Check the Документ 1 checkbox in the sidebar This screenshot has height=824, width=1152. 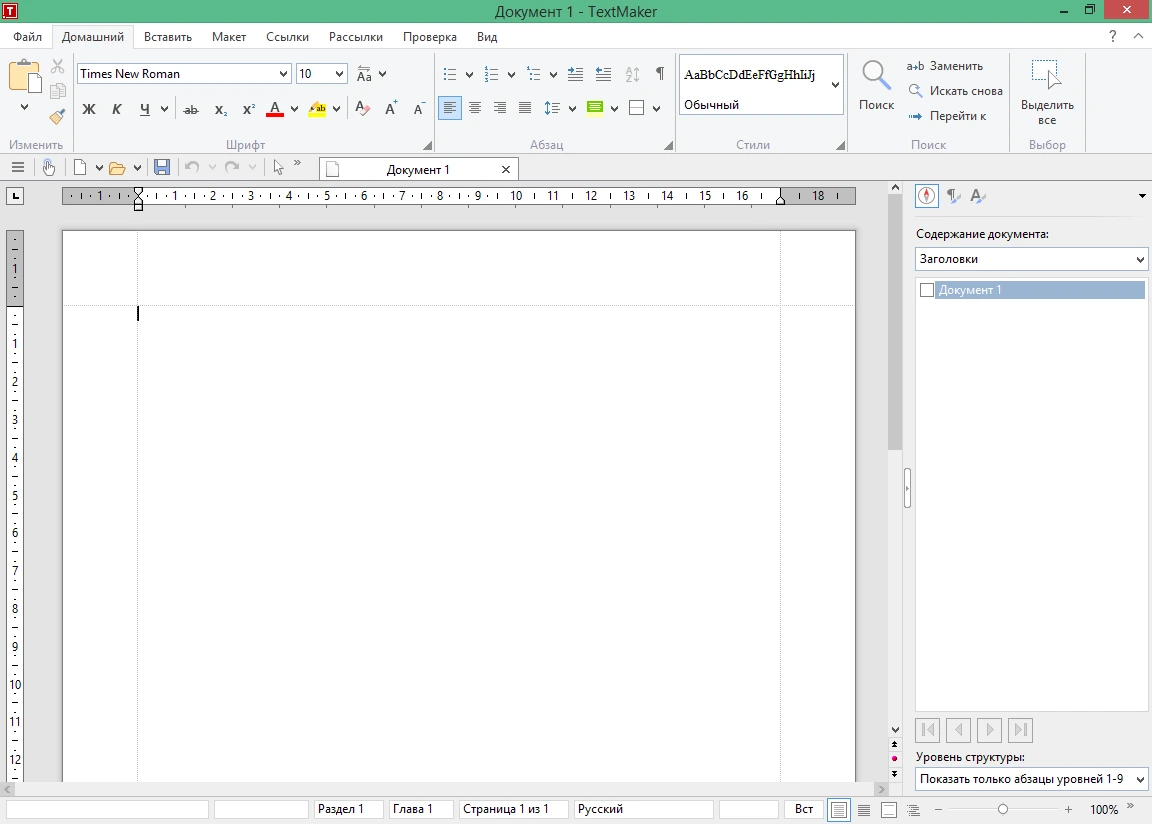(926, 290)
